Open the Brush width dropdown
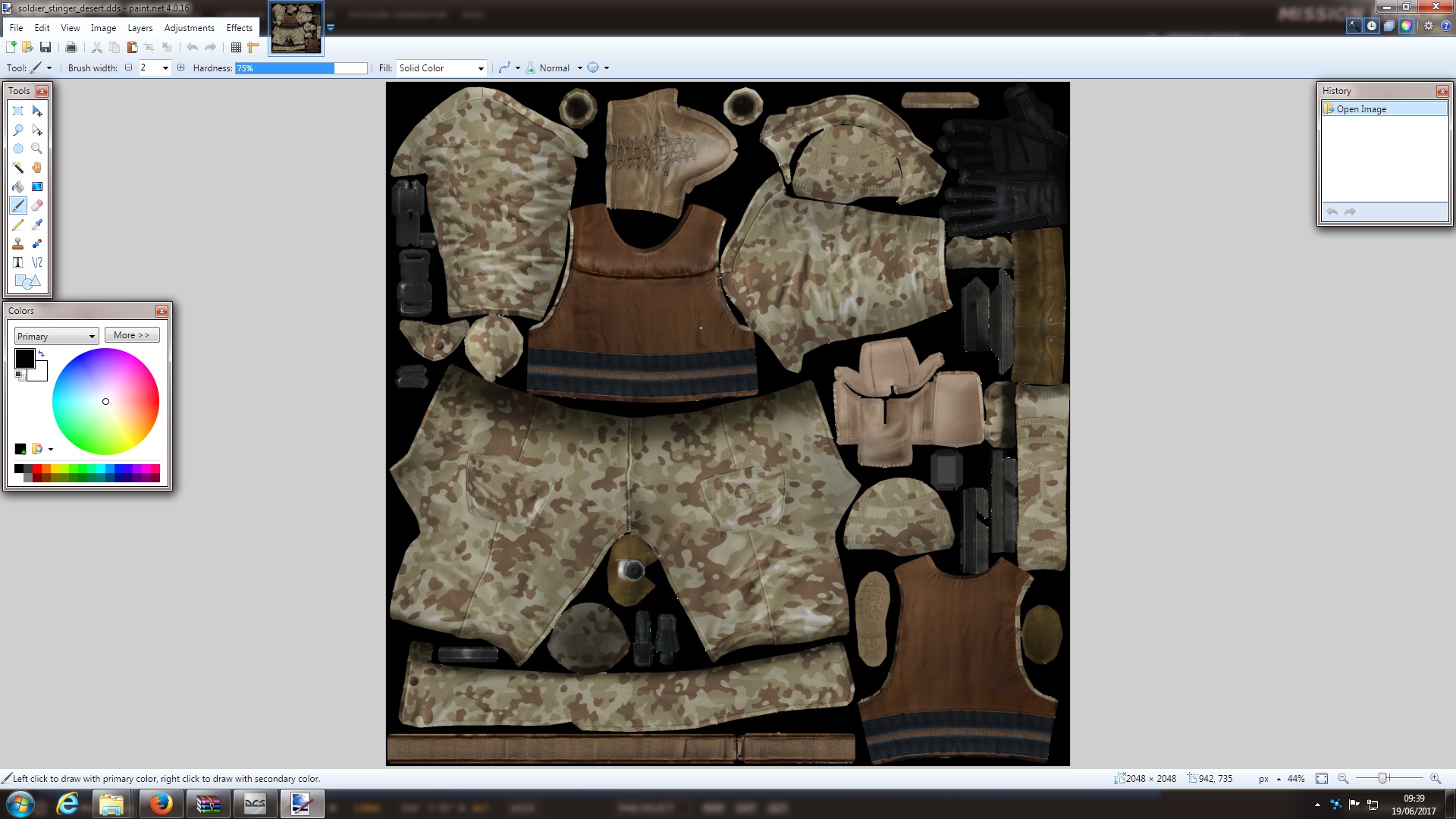 (x=165, y=67)
